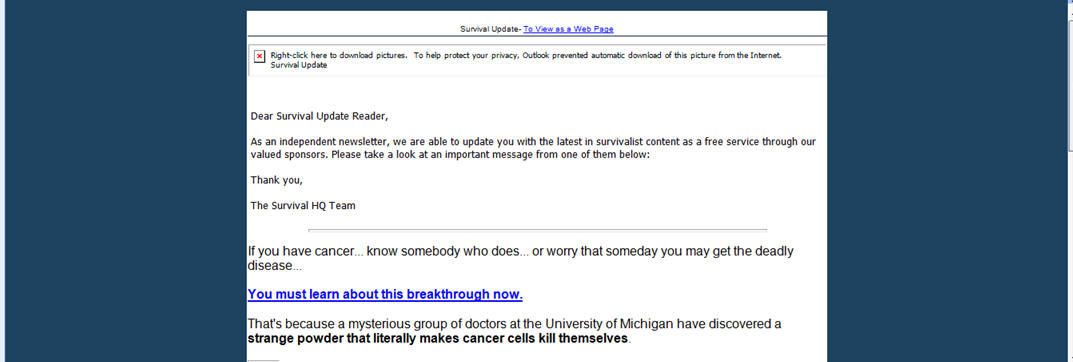The image size is (1073, 362).
Task: Click 'The Survival HQ Team' signature
Action: [x=302, y=205]
